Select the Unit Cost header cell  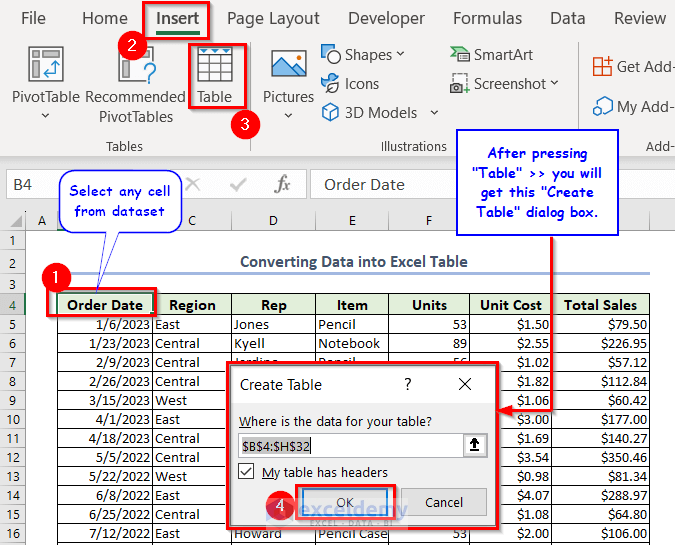point(511,305)
